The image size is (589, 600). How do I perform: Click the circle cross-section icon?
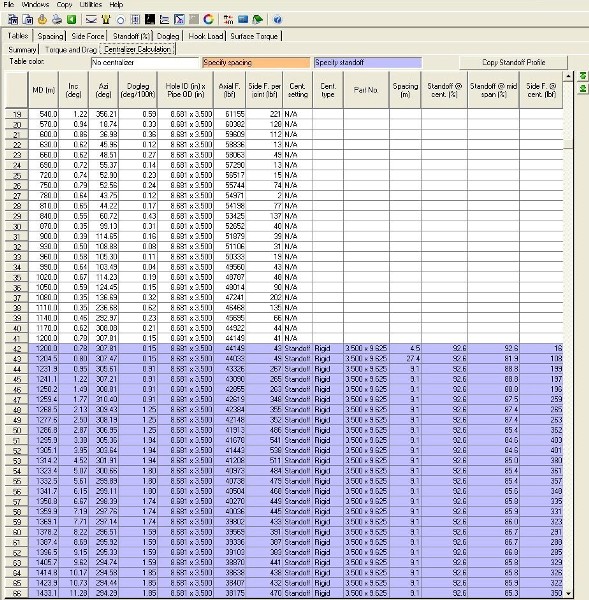[x=121, y=20]
